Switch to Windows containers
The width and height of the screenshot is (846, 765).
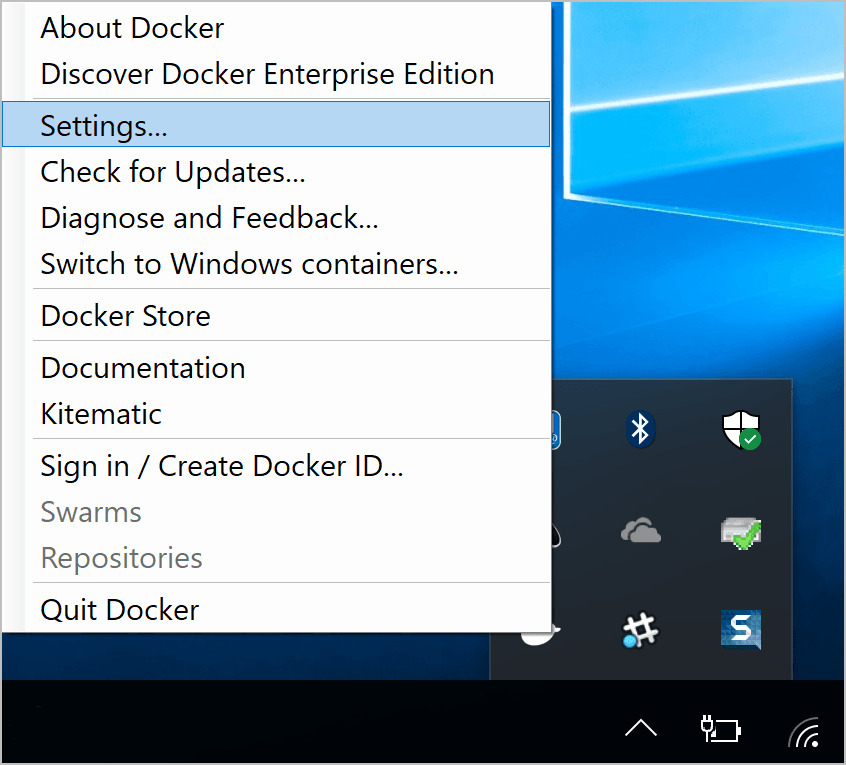pos(249,263)
